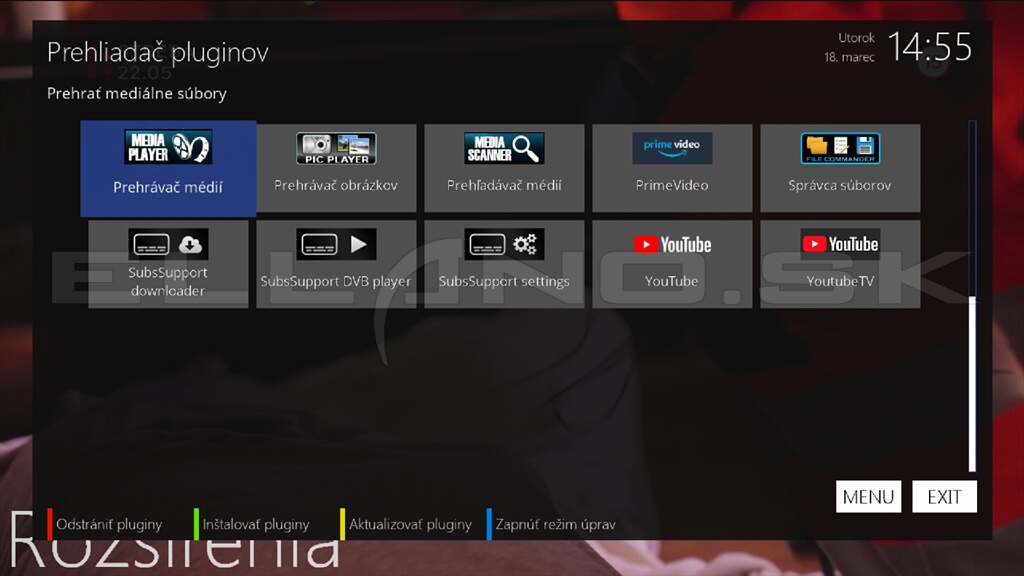Click the plugin list vertical scrollbar
The height and width of the screenshot is (576, 1024).
(972, 296)
